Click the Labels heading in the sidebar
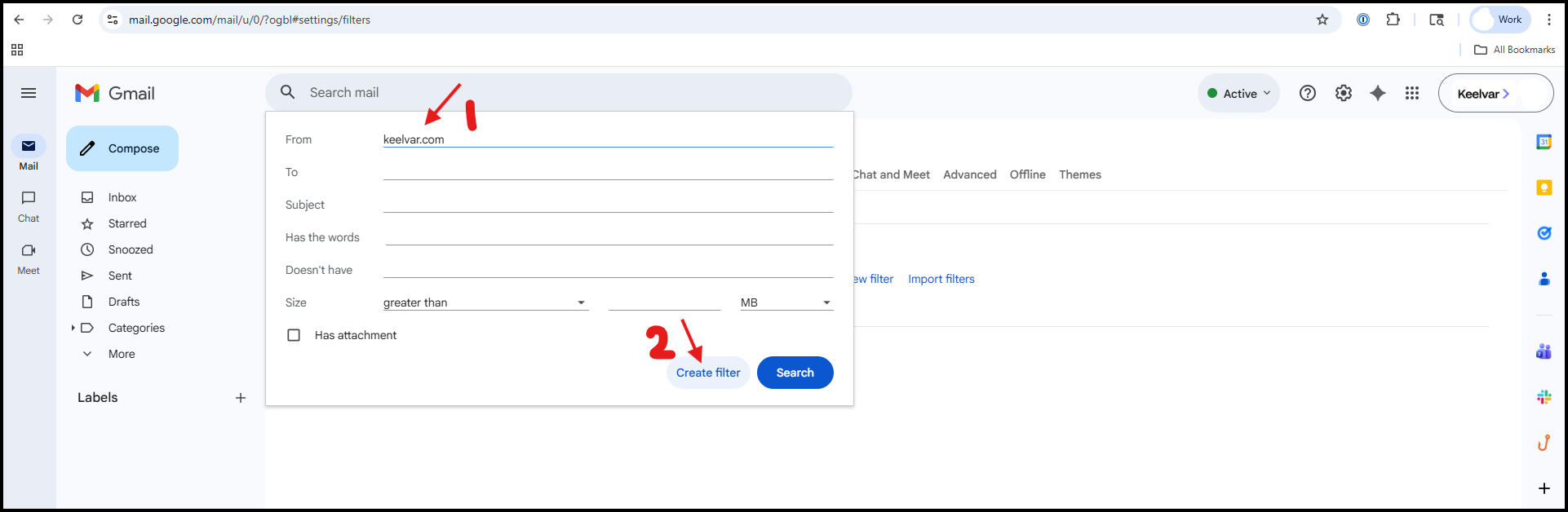1568x512 pixels. click(98, 398)
